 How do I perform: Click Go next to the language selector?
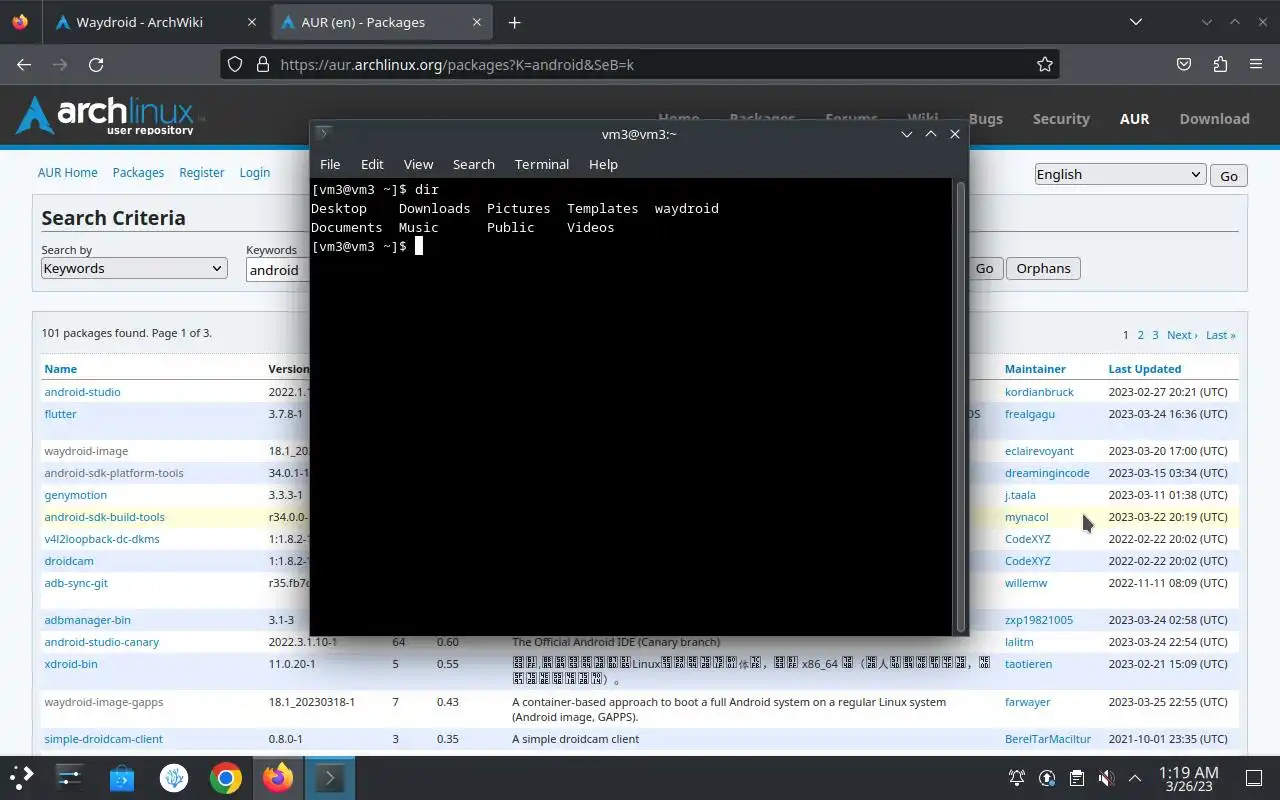(1229, 176)
